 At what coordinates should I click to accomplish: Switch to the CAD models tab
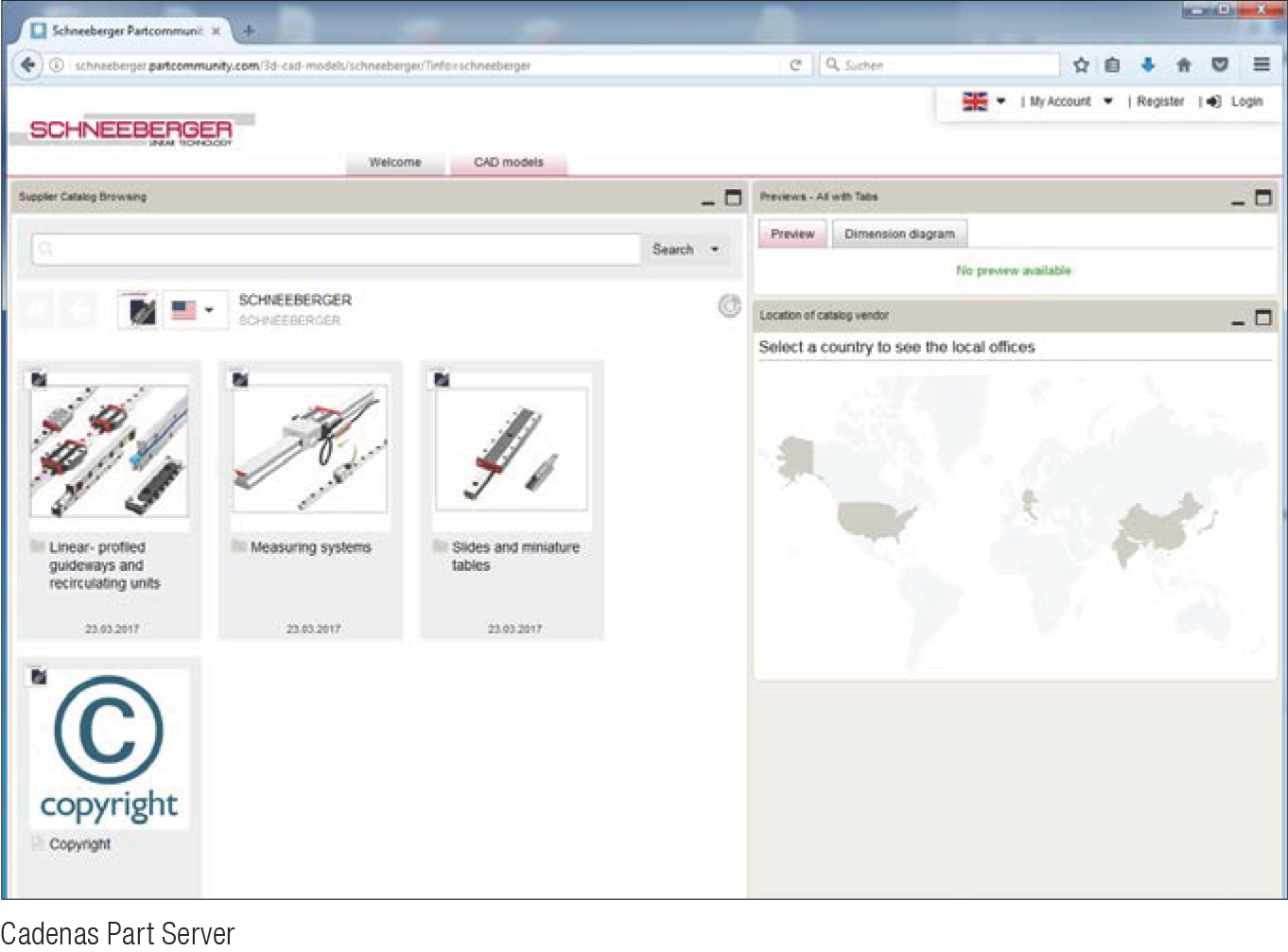[x=508, y=163]
